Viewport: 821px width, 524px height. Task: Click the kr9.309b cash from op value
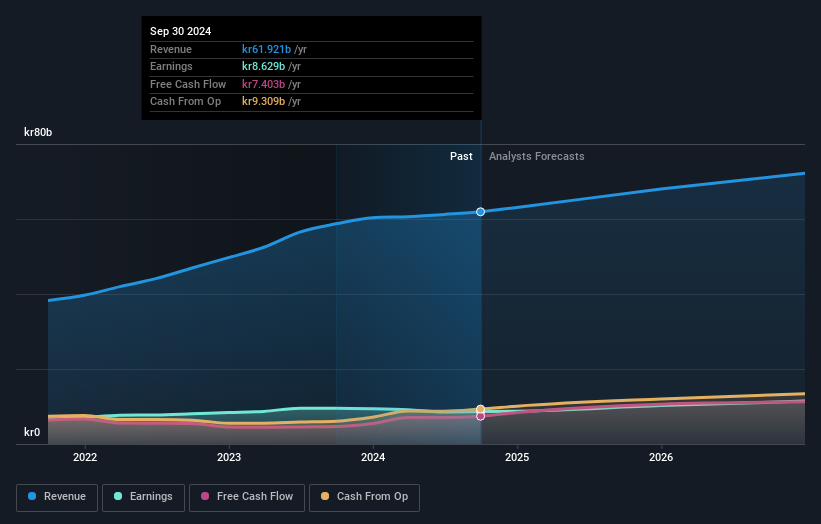tap(263, 102)
